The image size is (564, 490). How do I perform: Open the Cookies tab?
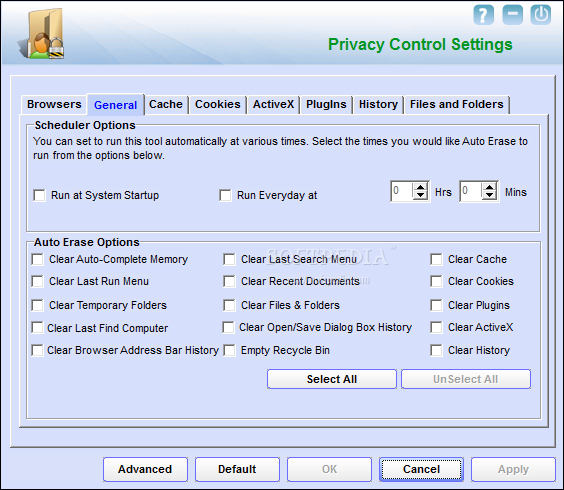click(218, 104)
